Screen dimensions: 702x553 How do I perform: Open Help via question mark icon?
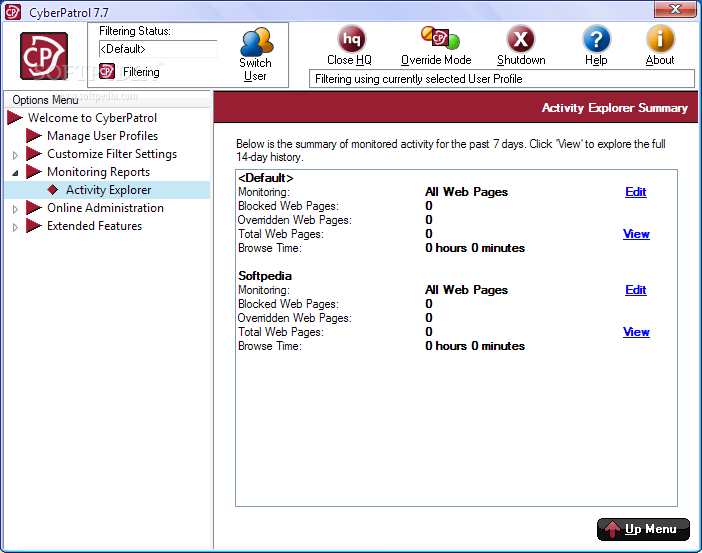(x=596, y=39)
